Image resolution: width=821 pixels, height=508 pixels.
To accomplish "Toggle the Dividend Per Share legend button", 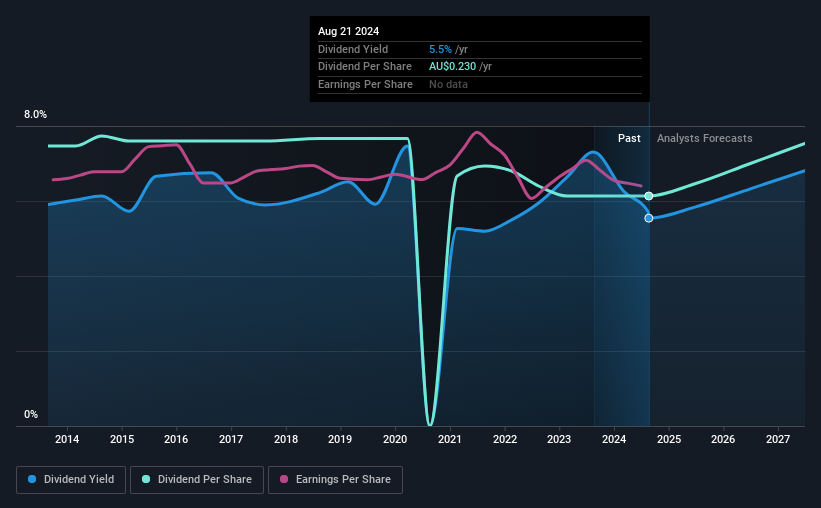I will point(197,480).
